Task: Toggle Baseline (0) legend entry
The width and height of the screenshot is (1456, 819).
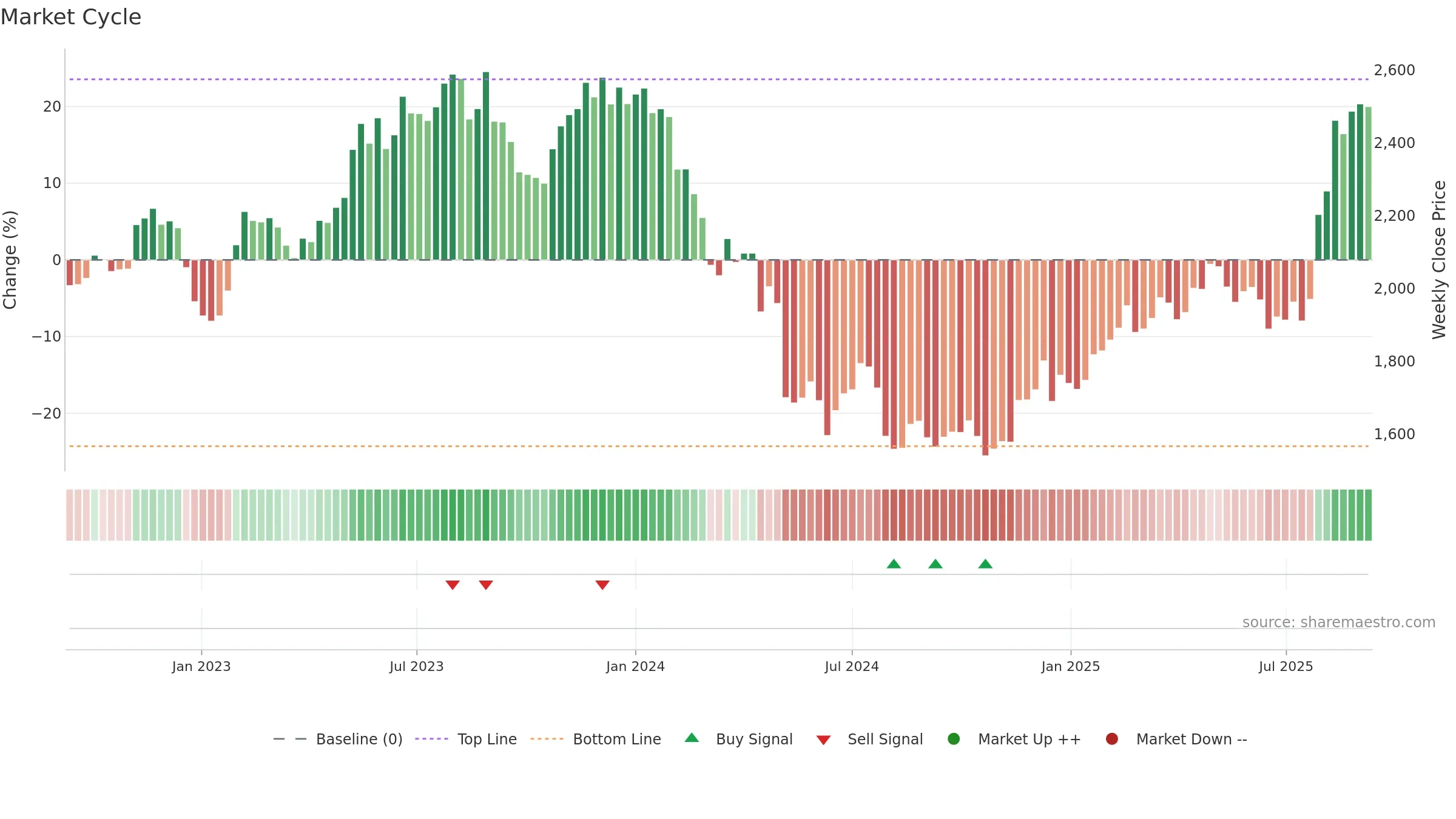Action: (338, 739)
